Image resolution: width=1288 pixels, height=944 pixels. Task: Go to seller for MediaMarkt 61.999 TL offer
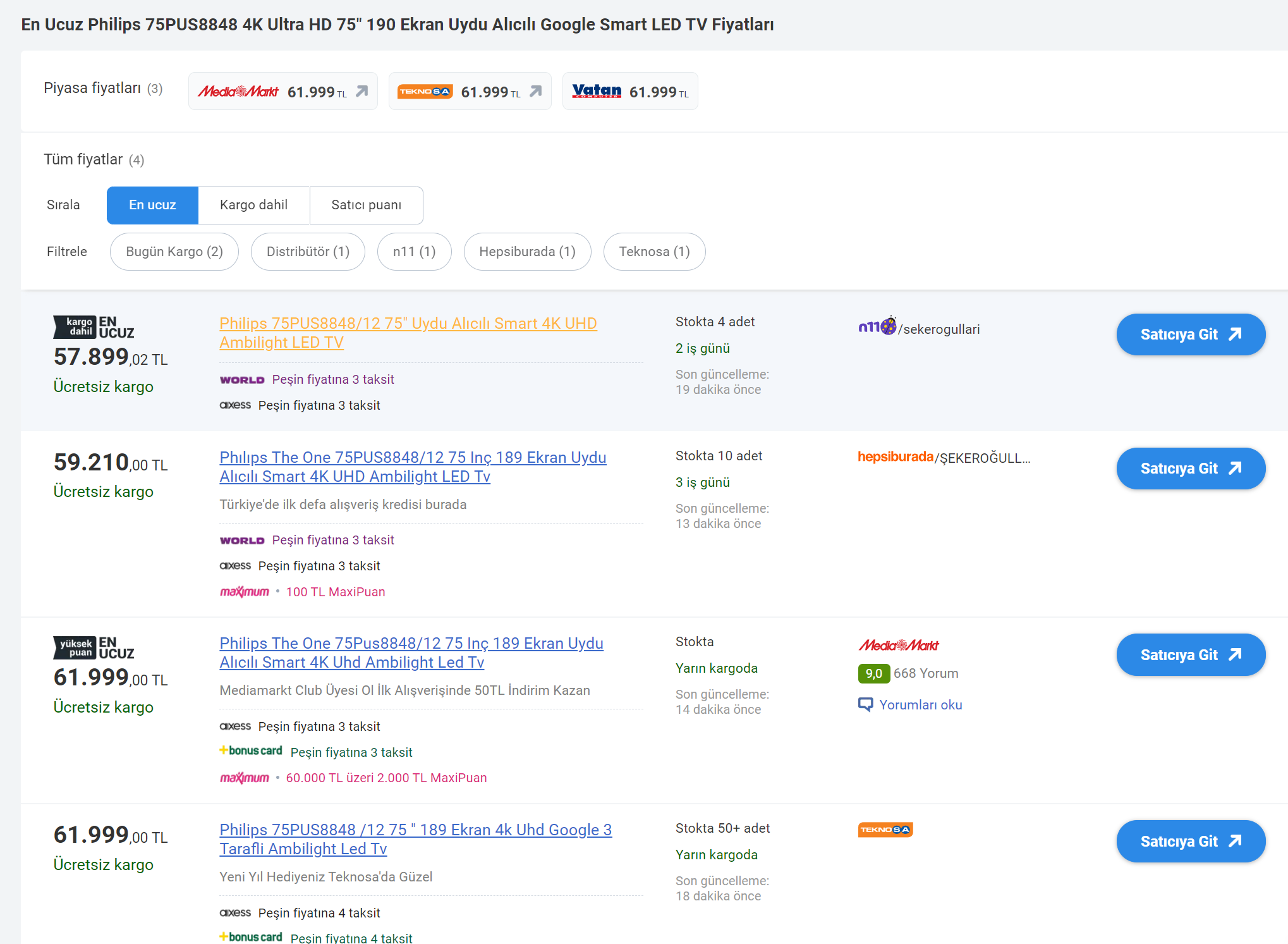coord(1191,655)
